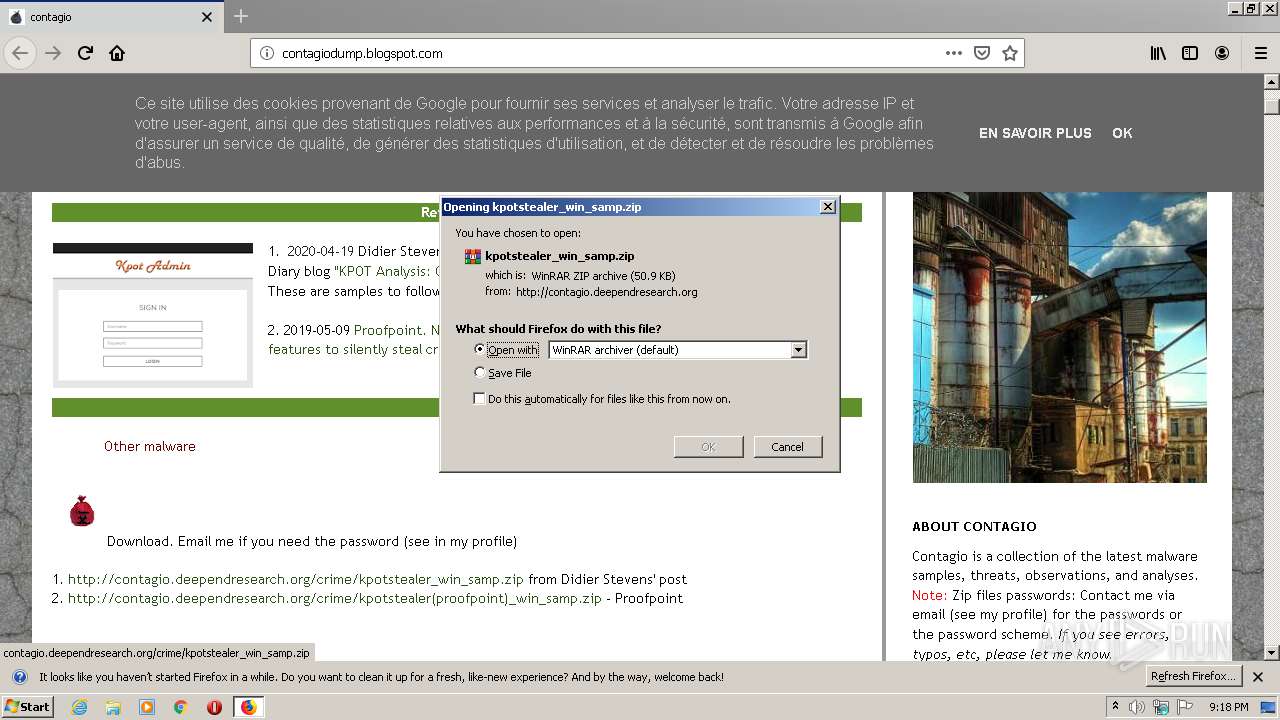Accept cookies with the OK link
1280x720 pixels.
pos(1122,133)
